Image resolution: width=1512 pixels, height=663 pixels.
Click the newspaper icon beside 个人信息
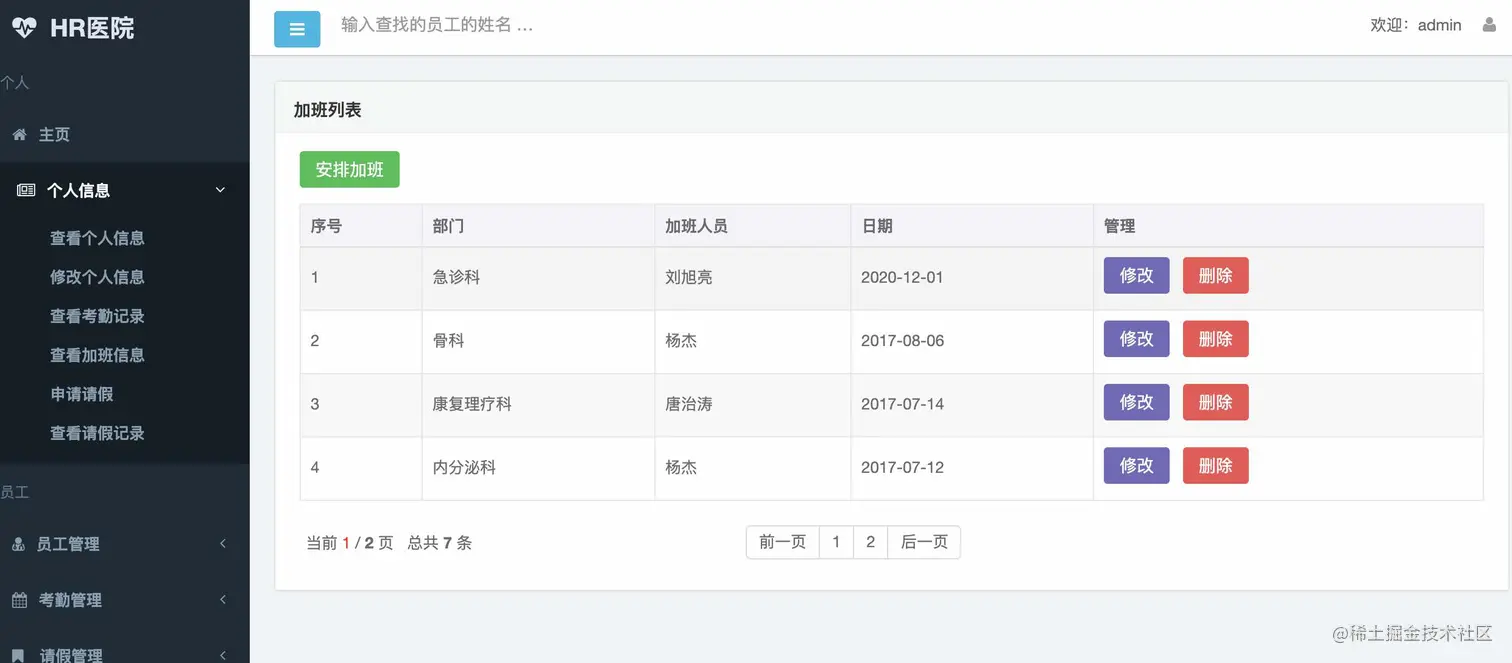[x=26, y=190]
